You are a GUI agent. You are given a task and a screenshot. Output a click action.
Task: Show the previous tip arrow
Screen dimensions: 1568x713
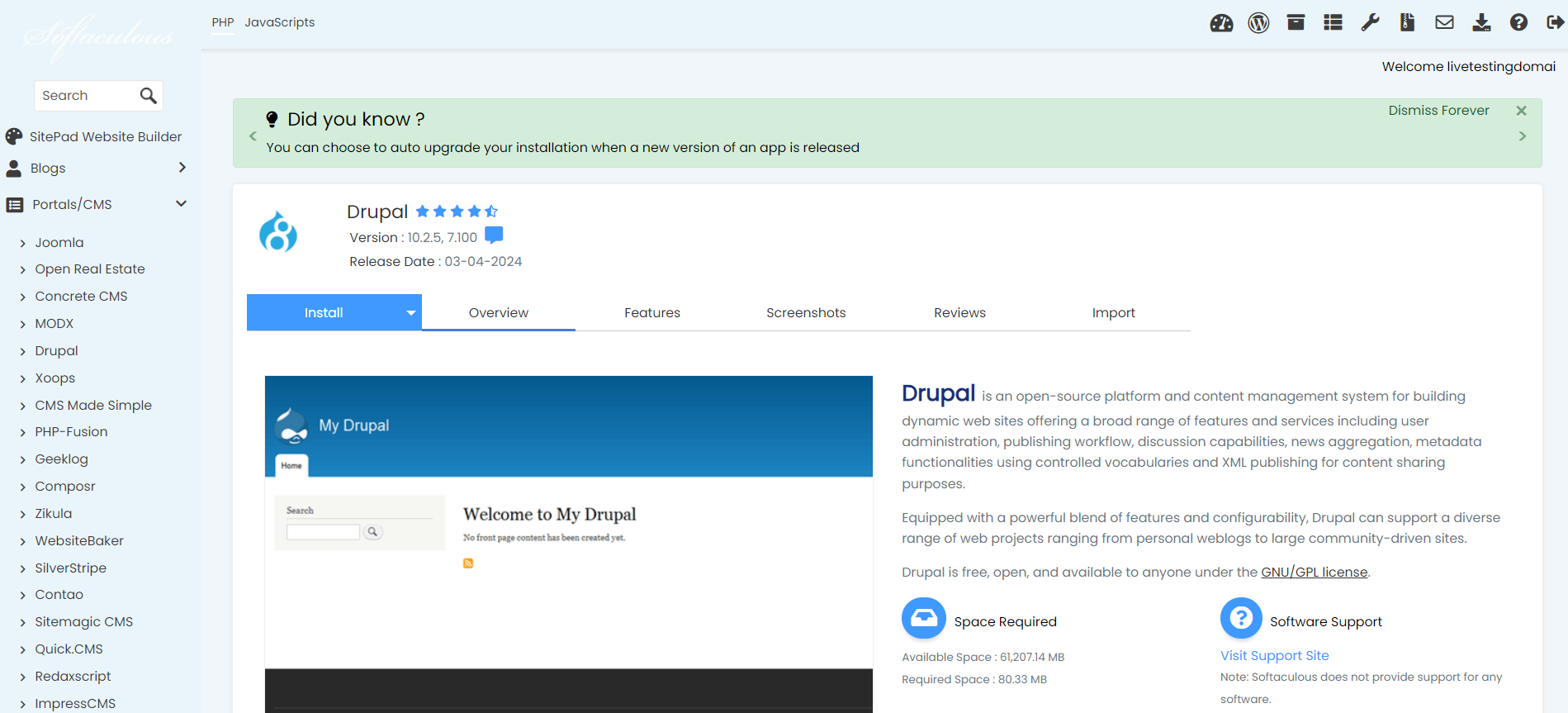253,136
